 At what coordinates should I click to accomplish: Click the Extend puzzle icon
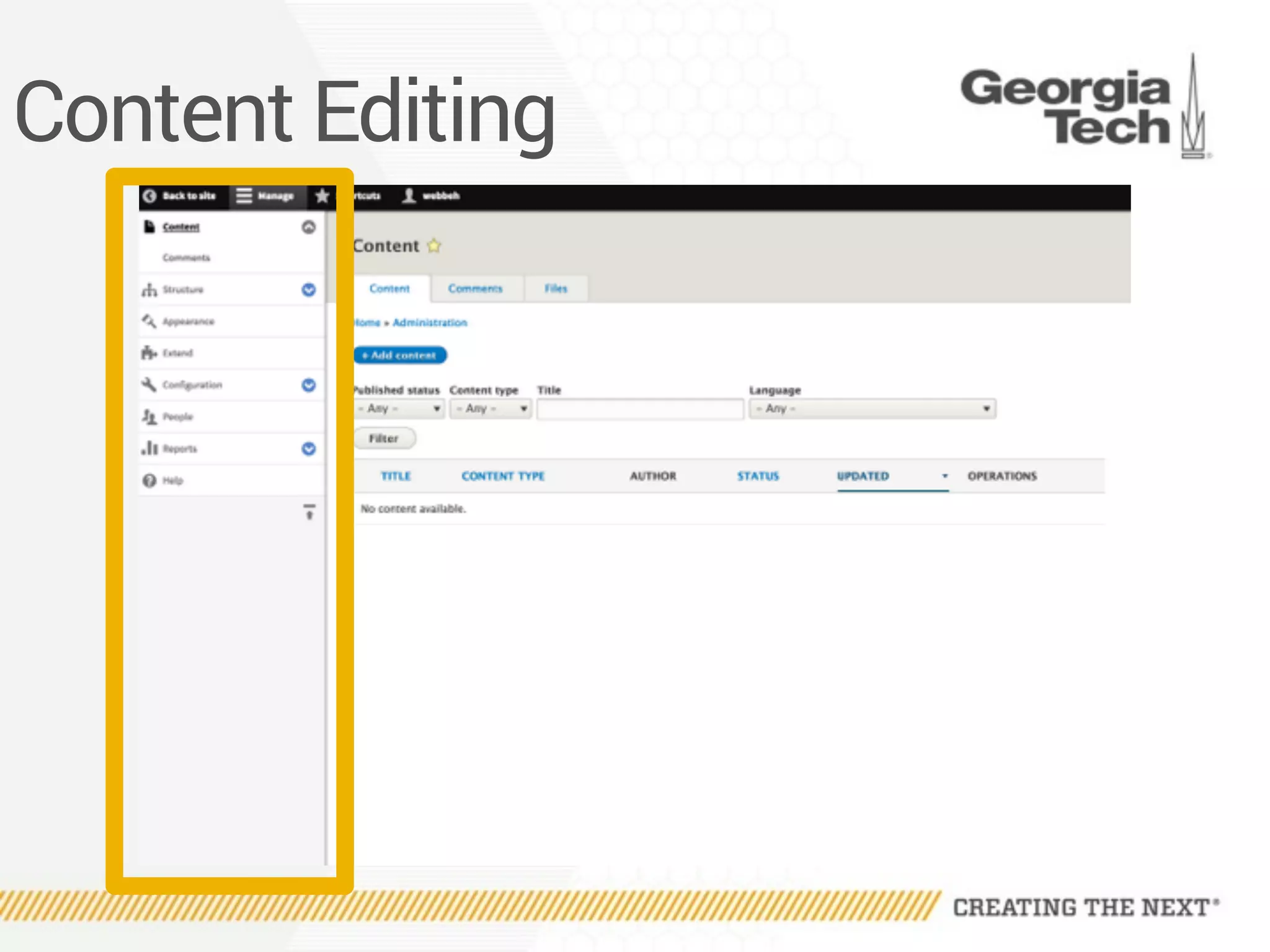click(x=149, y=353)
